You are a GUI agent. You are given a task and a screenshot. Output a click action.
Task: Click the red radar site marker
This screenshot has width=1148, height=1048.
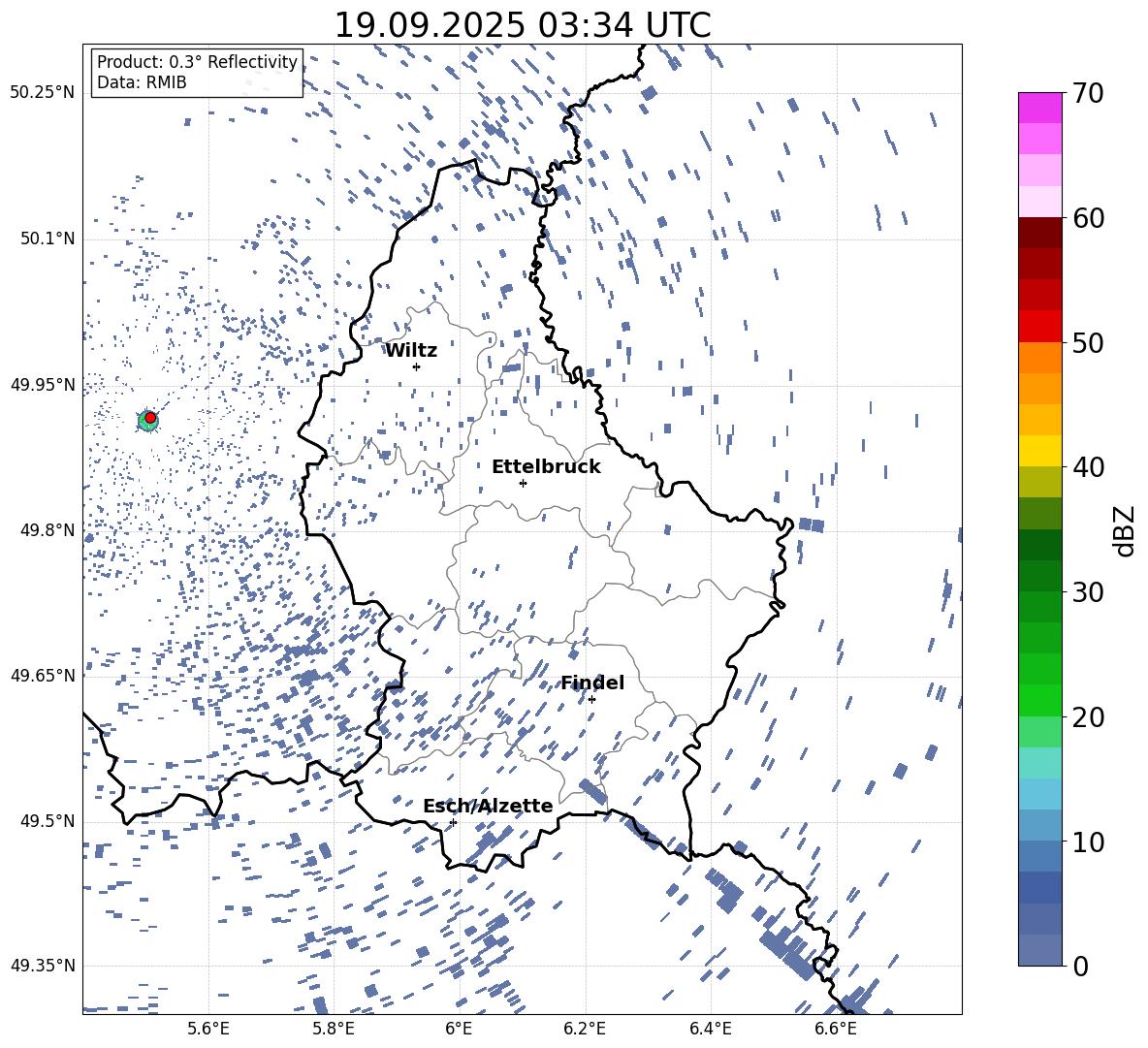(x=150, y=417)
